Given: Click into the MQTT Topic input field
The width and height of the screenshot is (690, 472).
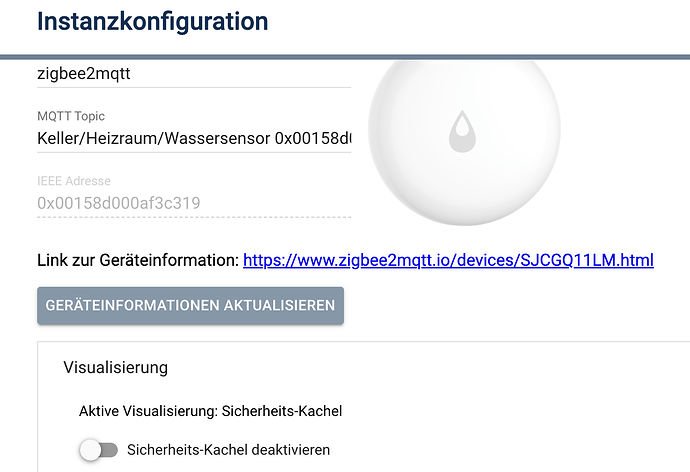Looking at the screenshot, I should click(194, 139).
